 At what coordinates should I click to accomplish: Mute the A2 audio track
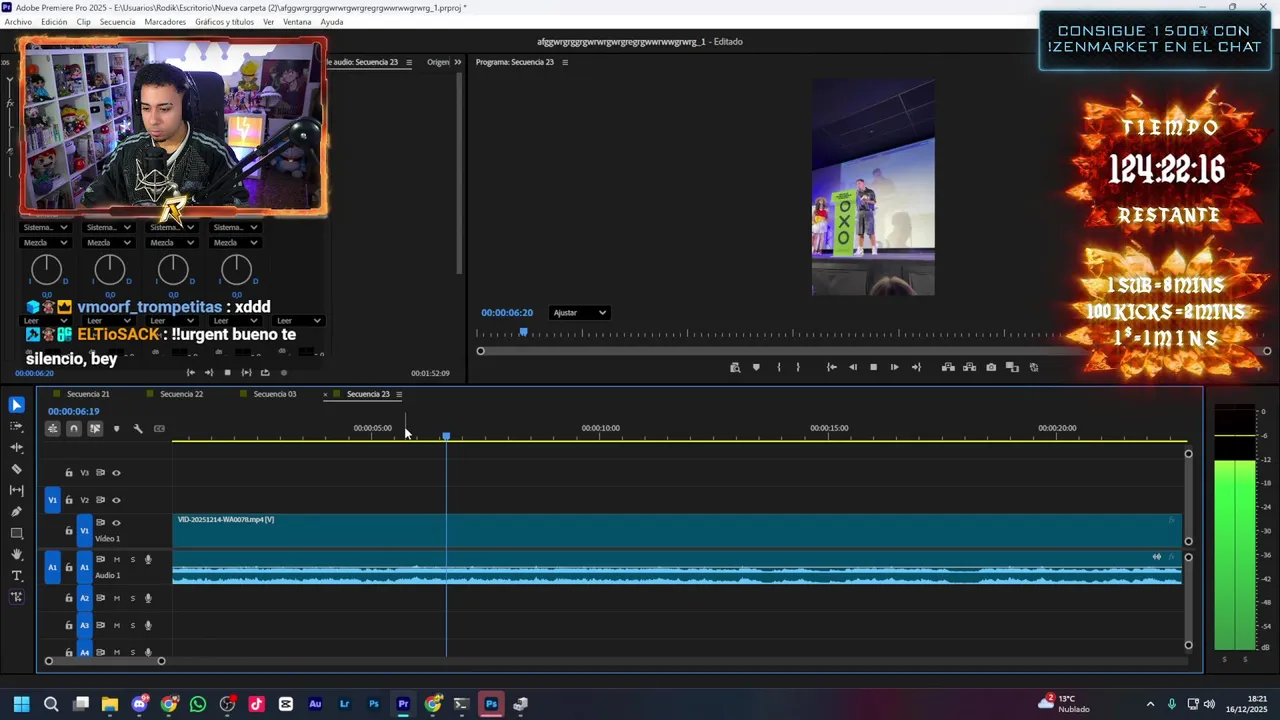point(116,598)
